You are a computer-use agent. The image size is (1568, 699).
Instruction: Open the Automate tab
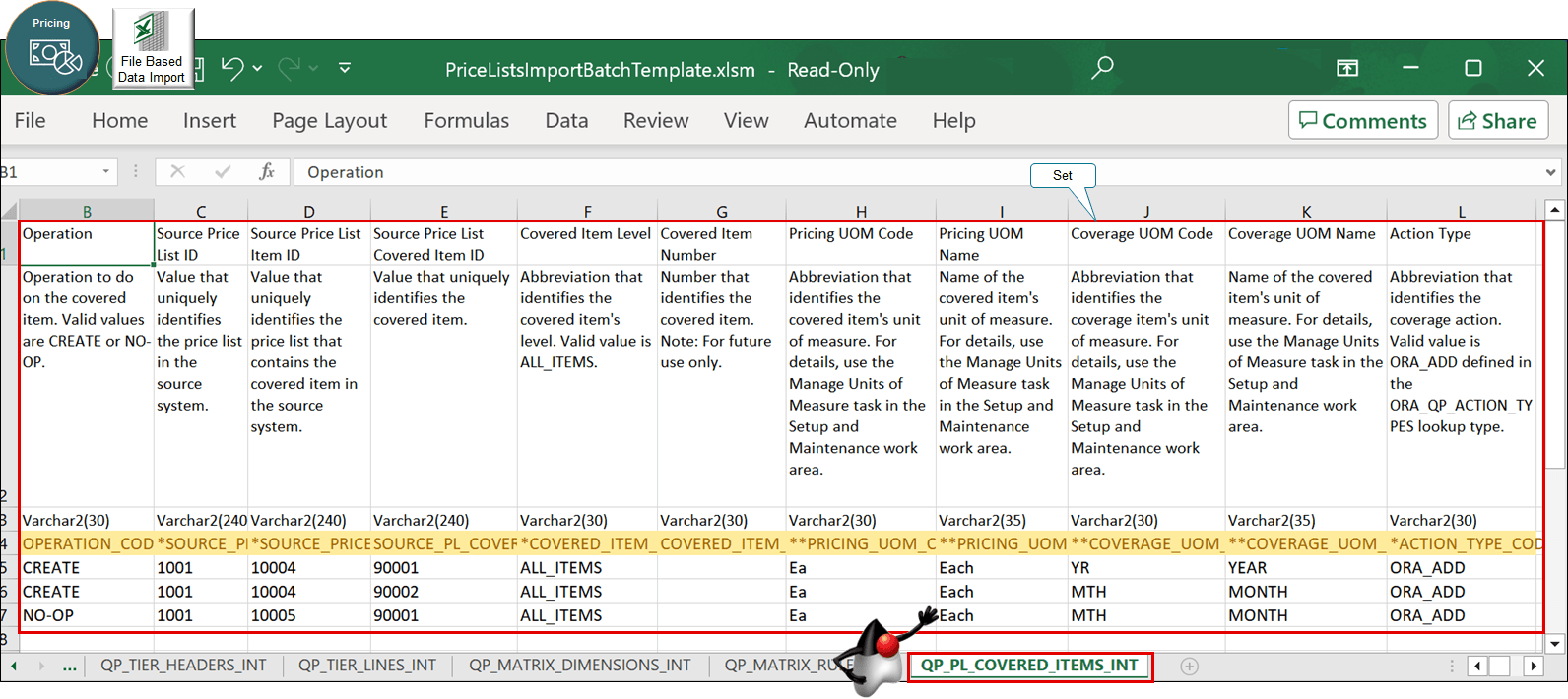[x=850, y=120]
